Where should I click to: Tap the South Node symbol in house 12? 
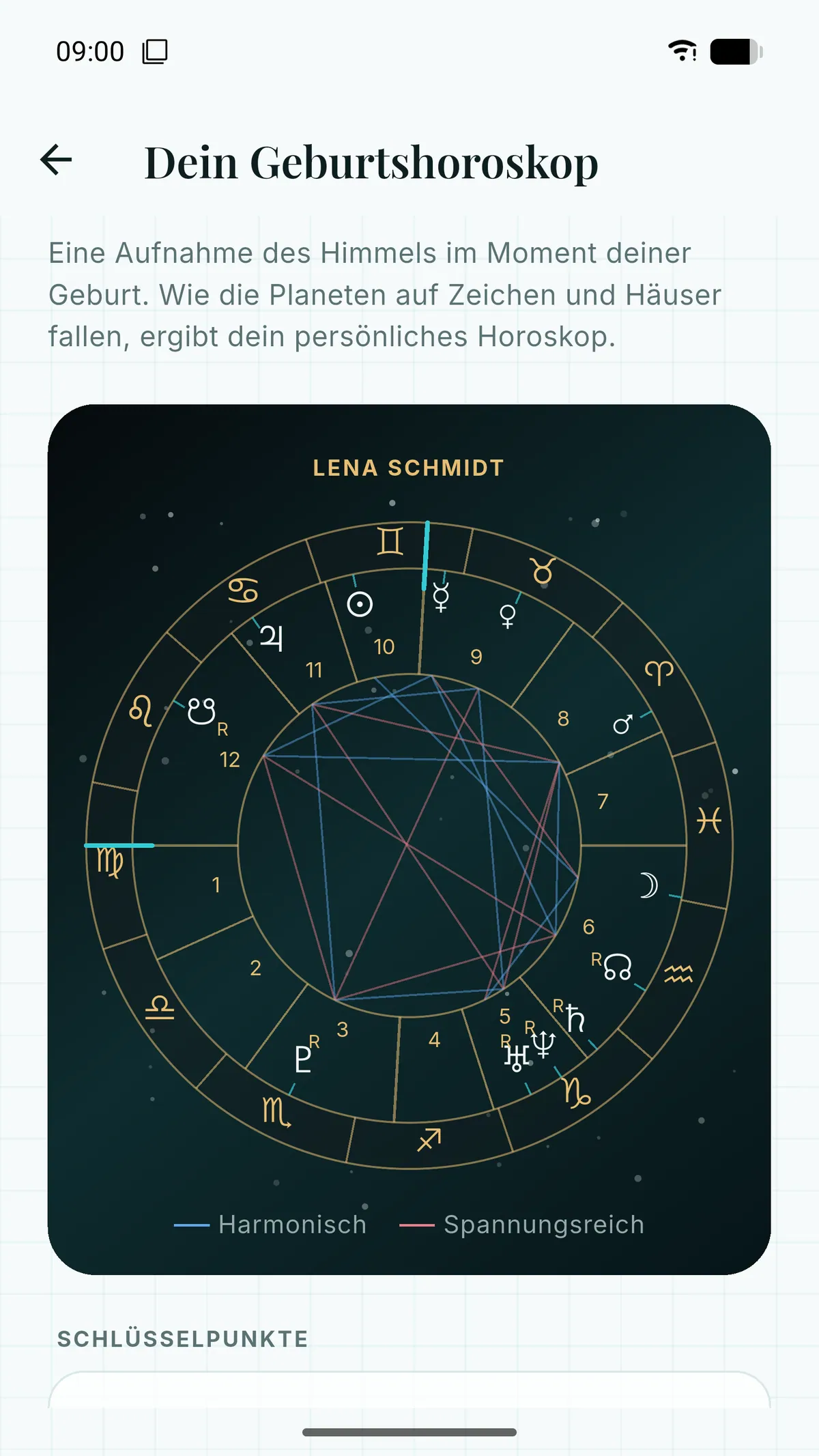click(201, 711)
